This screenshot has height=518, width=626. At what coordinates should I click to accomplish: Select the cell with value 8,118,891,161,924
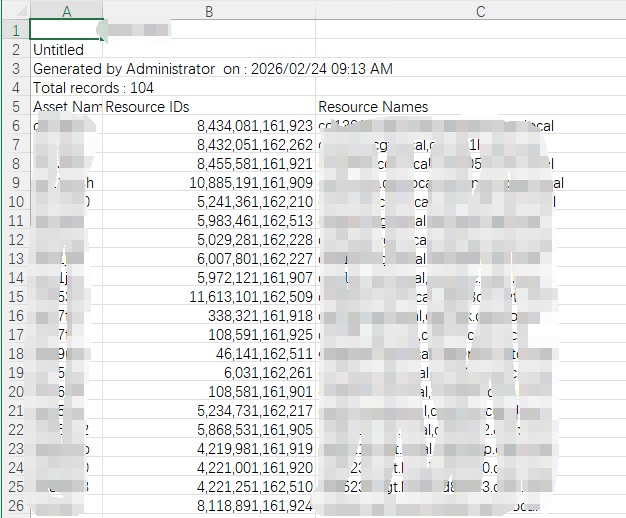point(254,505)
